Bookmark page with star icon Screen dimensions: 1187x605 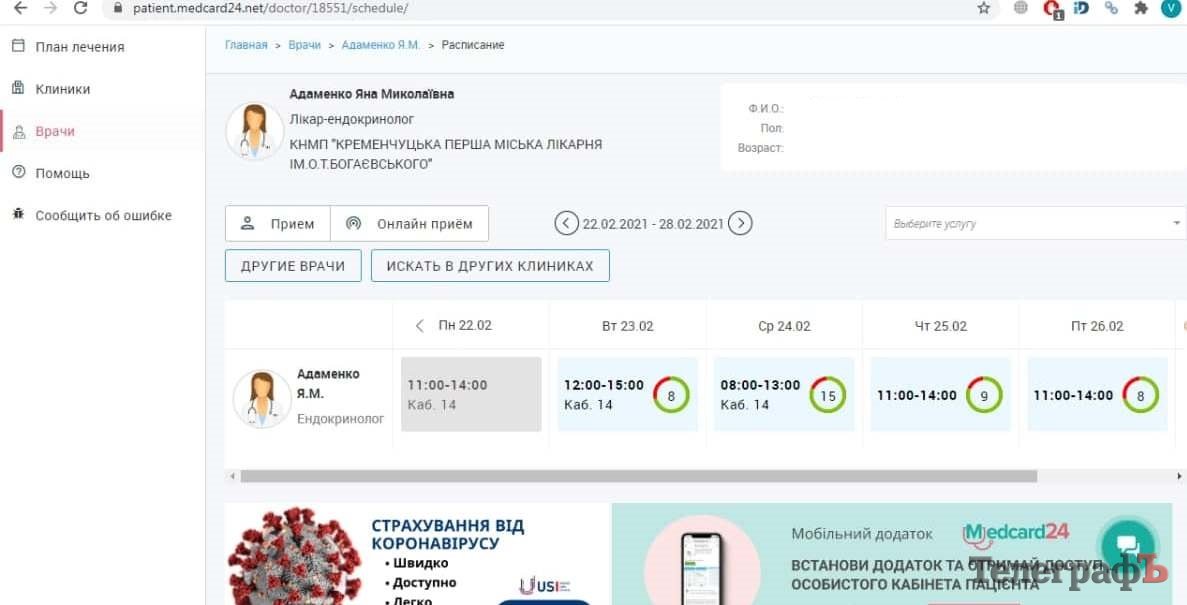[x=984, y=8]
